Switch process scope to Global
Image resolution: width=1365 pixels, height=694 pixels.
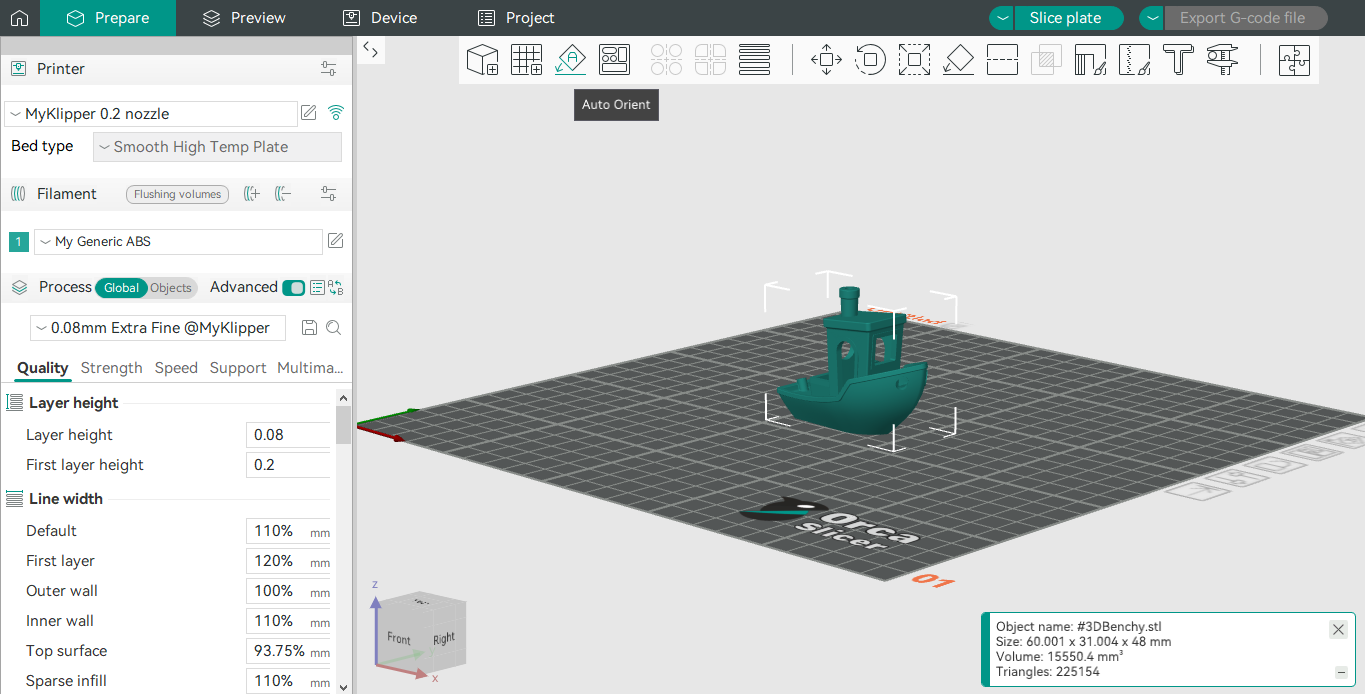pyautogui.click(x=121, y=288)
